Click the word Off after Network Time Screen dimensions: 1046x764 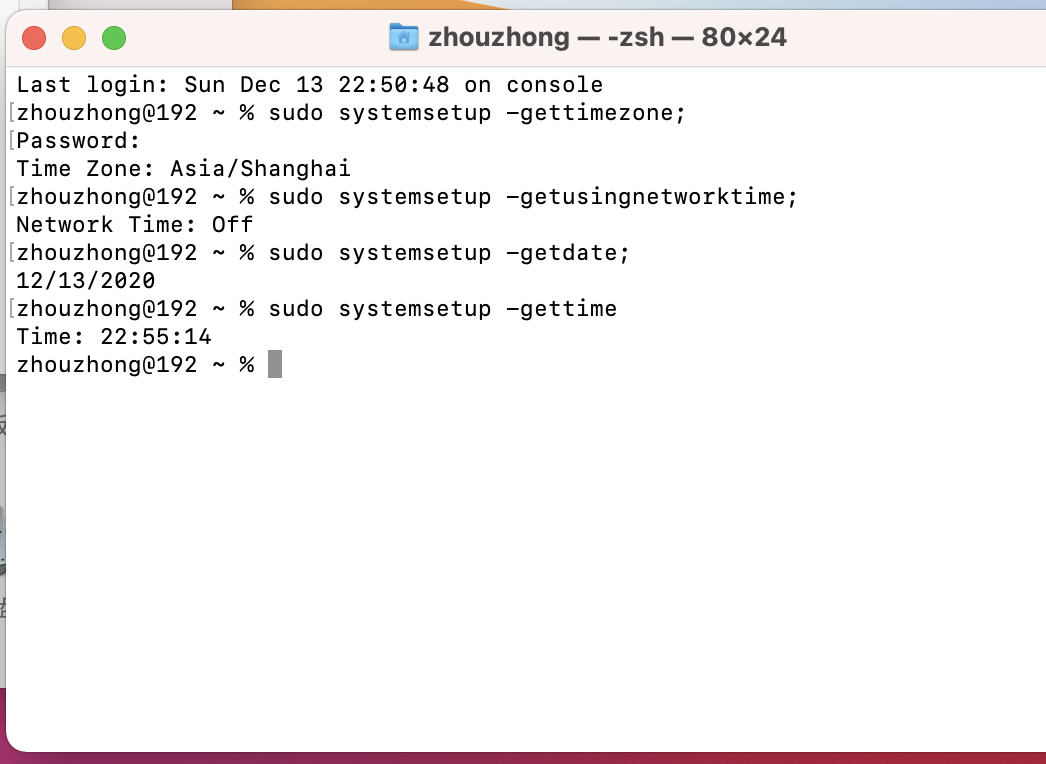tap(232, 225)
